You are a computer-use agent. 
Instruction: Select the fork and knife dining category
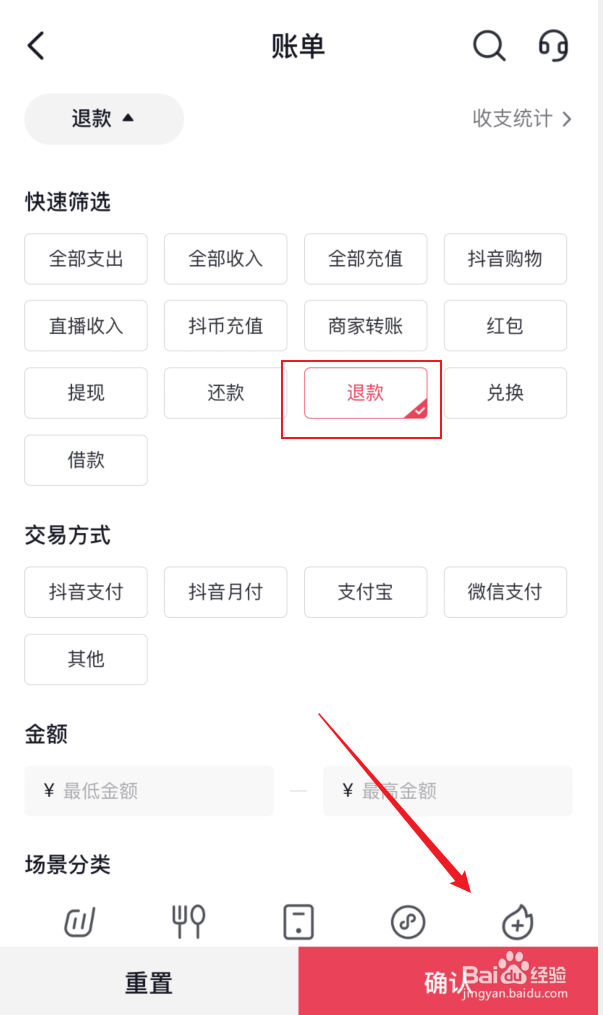pos(188,921)
